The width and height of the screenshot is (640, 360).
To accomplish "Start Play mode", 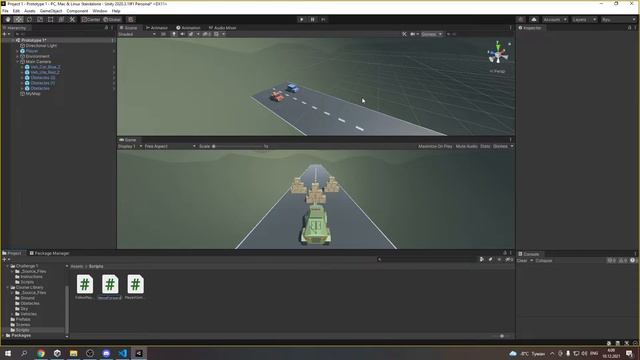I will click(x=302, y=20).
